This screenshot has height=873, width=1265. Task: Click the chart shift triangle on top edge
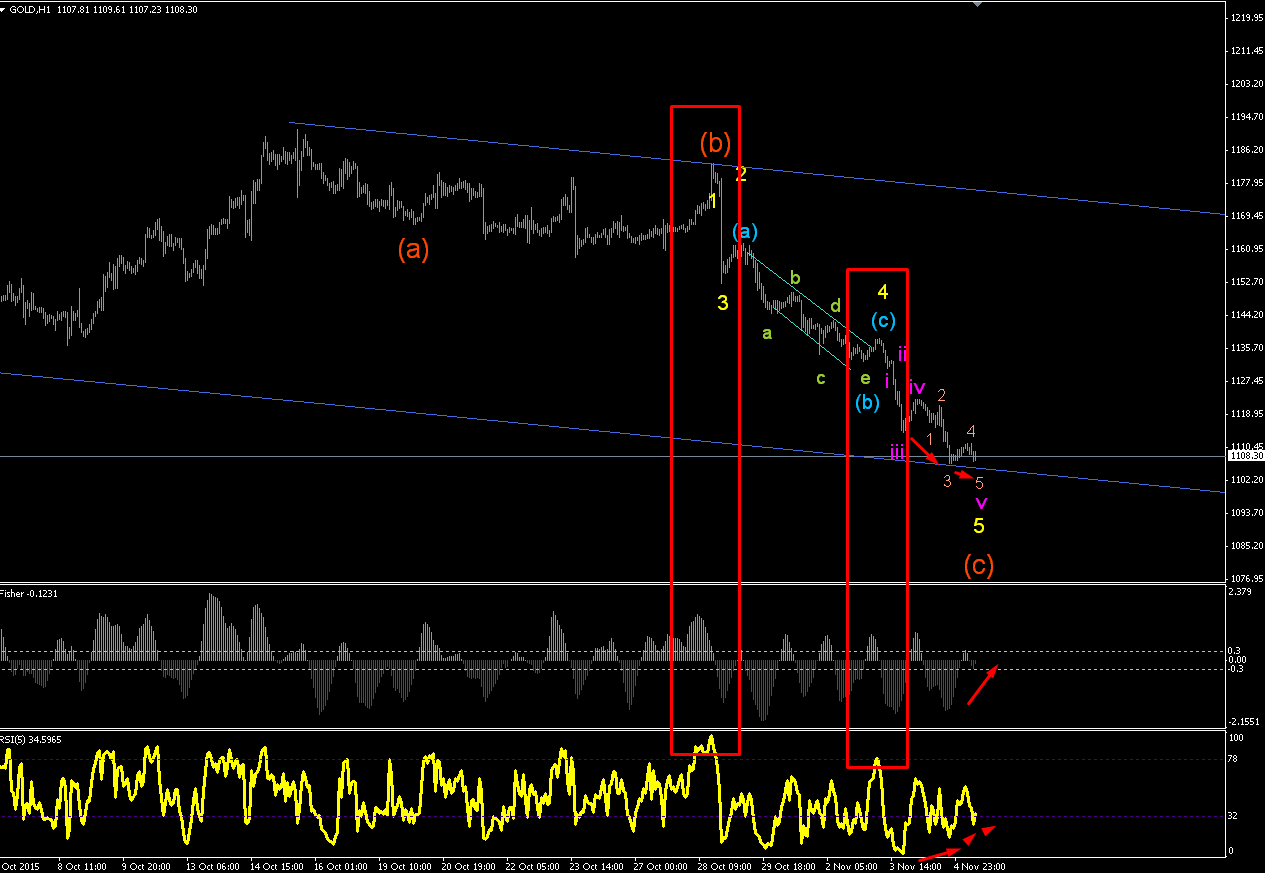(979, 4)
